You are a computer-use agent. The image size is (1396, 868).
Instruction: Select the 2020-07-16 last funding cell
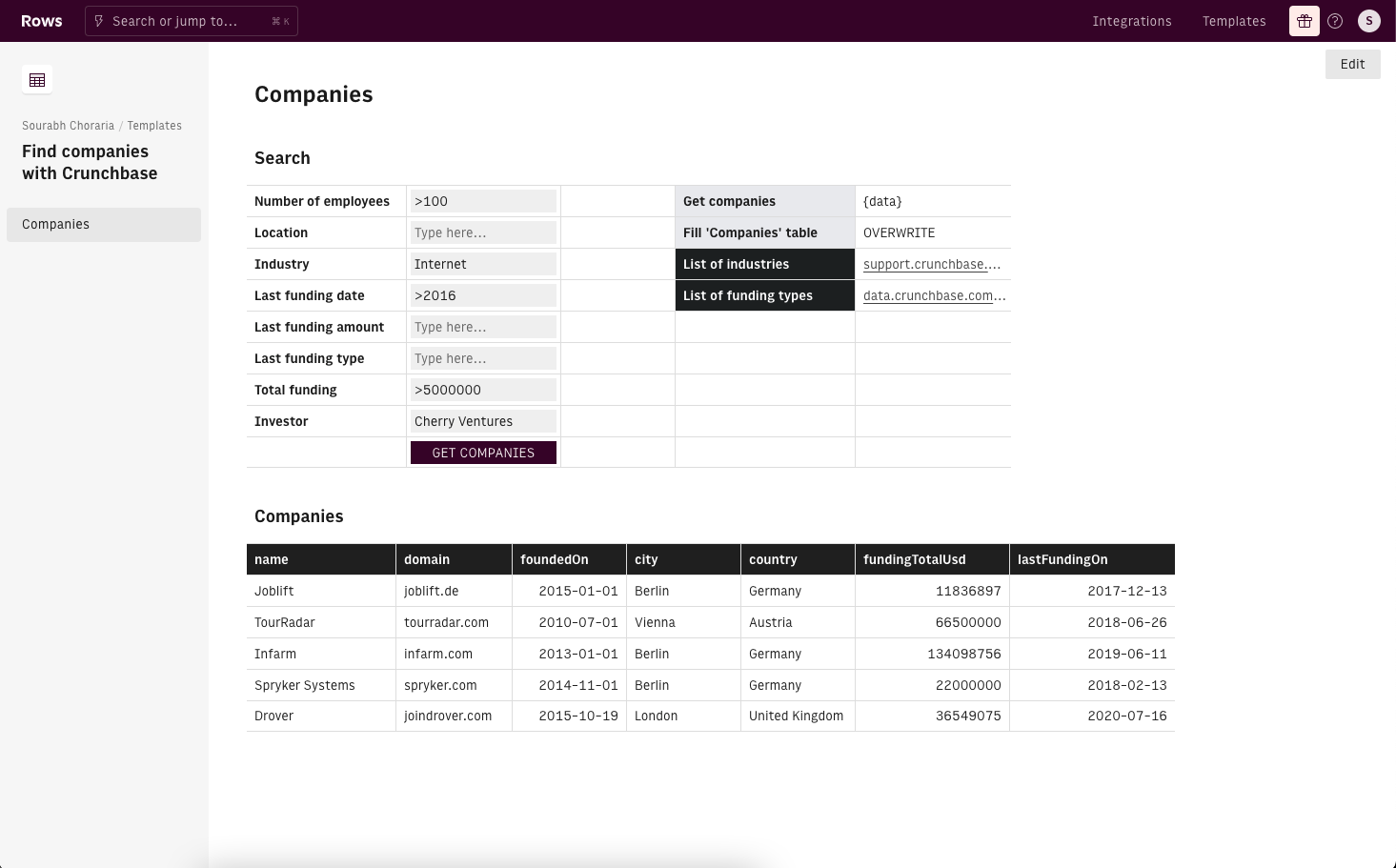pyautogui.click(x=1092, y=716)
